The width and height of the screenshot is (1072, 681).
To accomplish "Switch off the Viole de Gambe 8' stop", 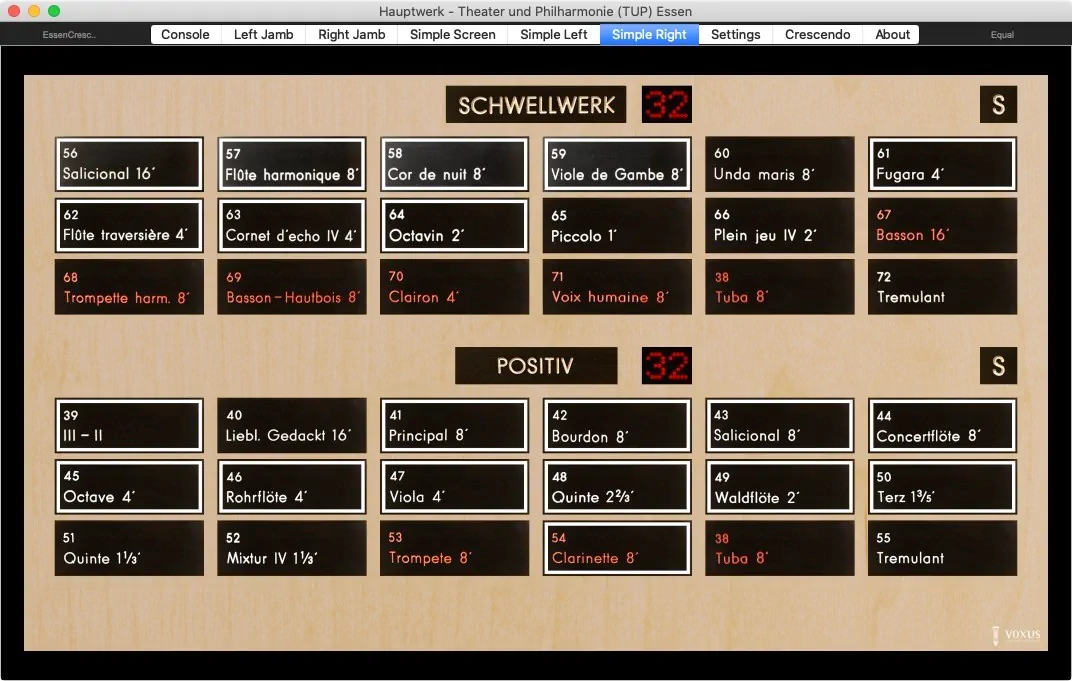I will click(x=617, y=164).
